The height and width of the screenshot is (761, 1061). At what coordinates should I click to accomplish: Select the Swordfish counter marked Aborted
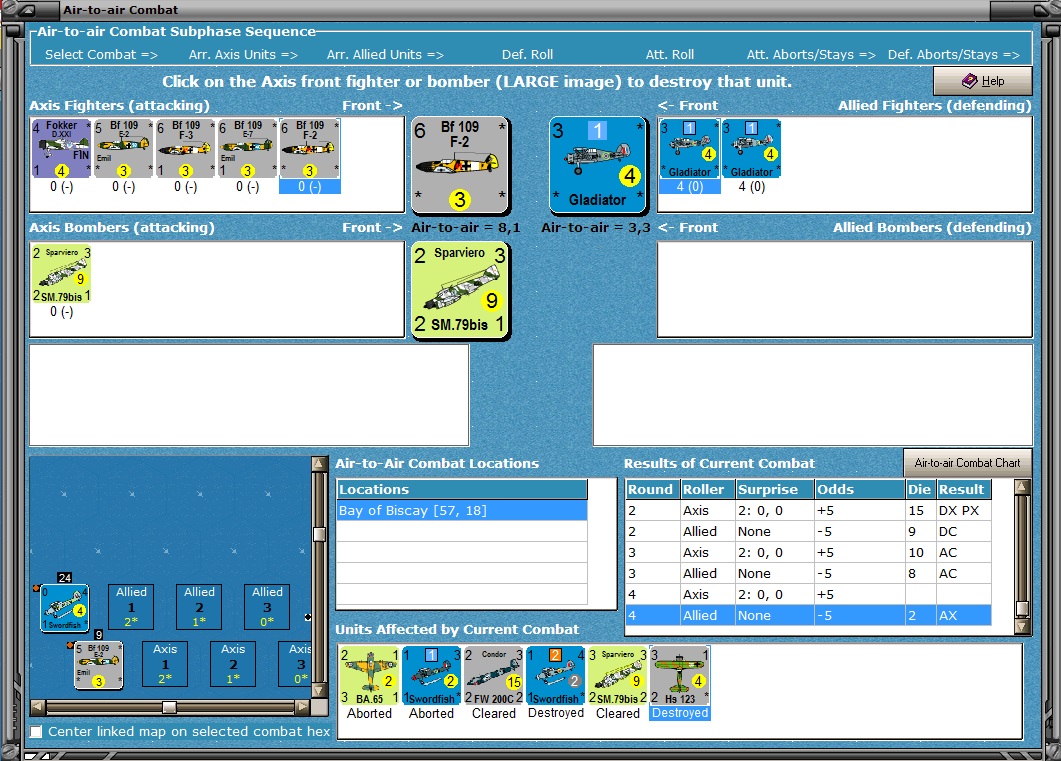point(431,676)
